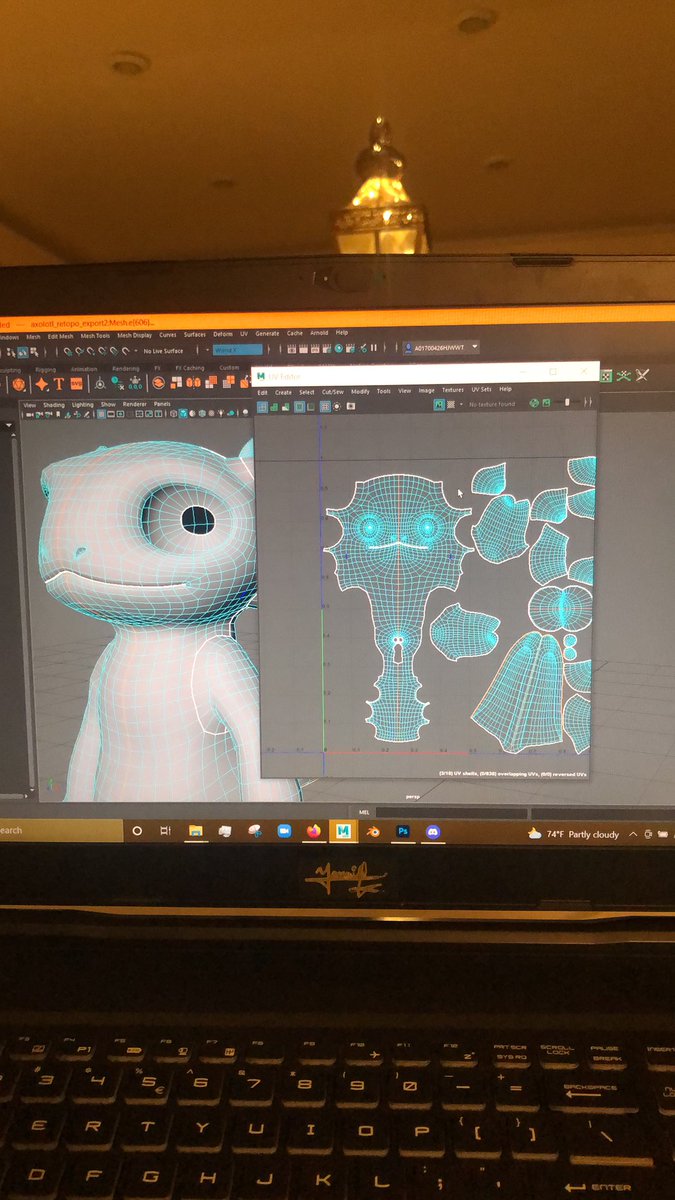
Task: Open the viewport Shading menu
Action: (53, 405)
